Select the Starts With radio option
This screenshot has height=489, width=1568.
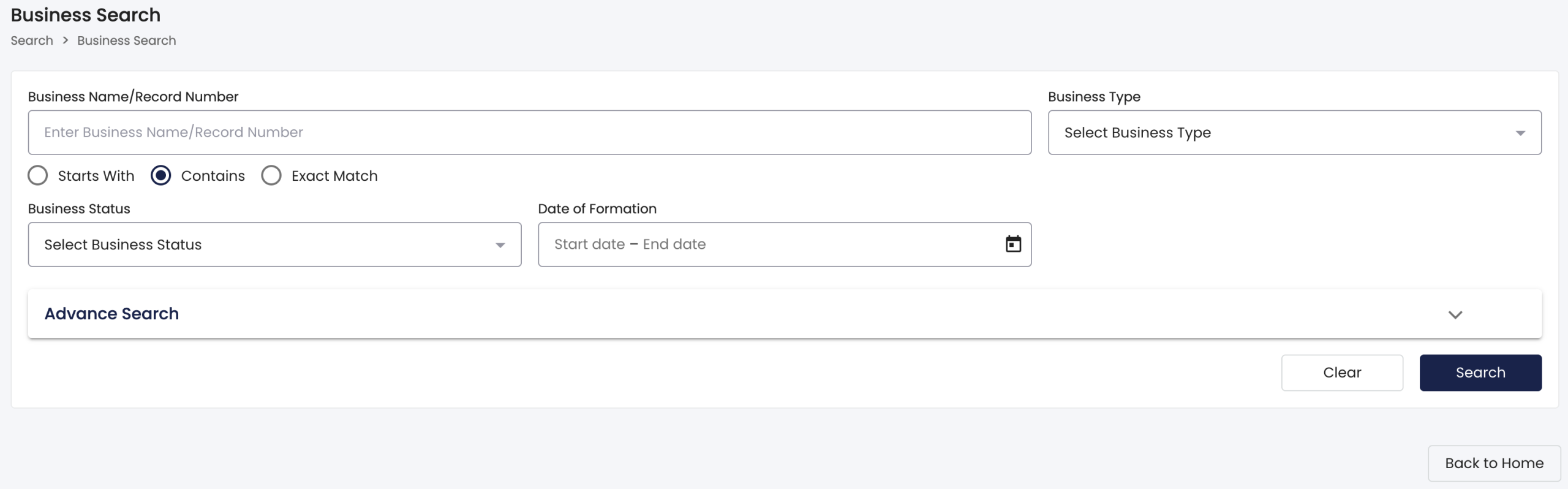(38, 176)
